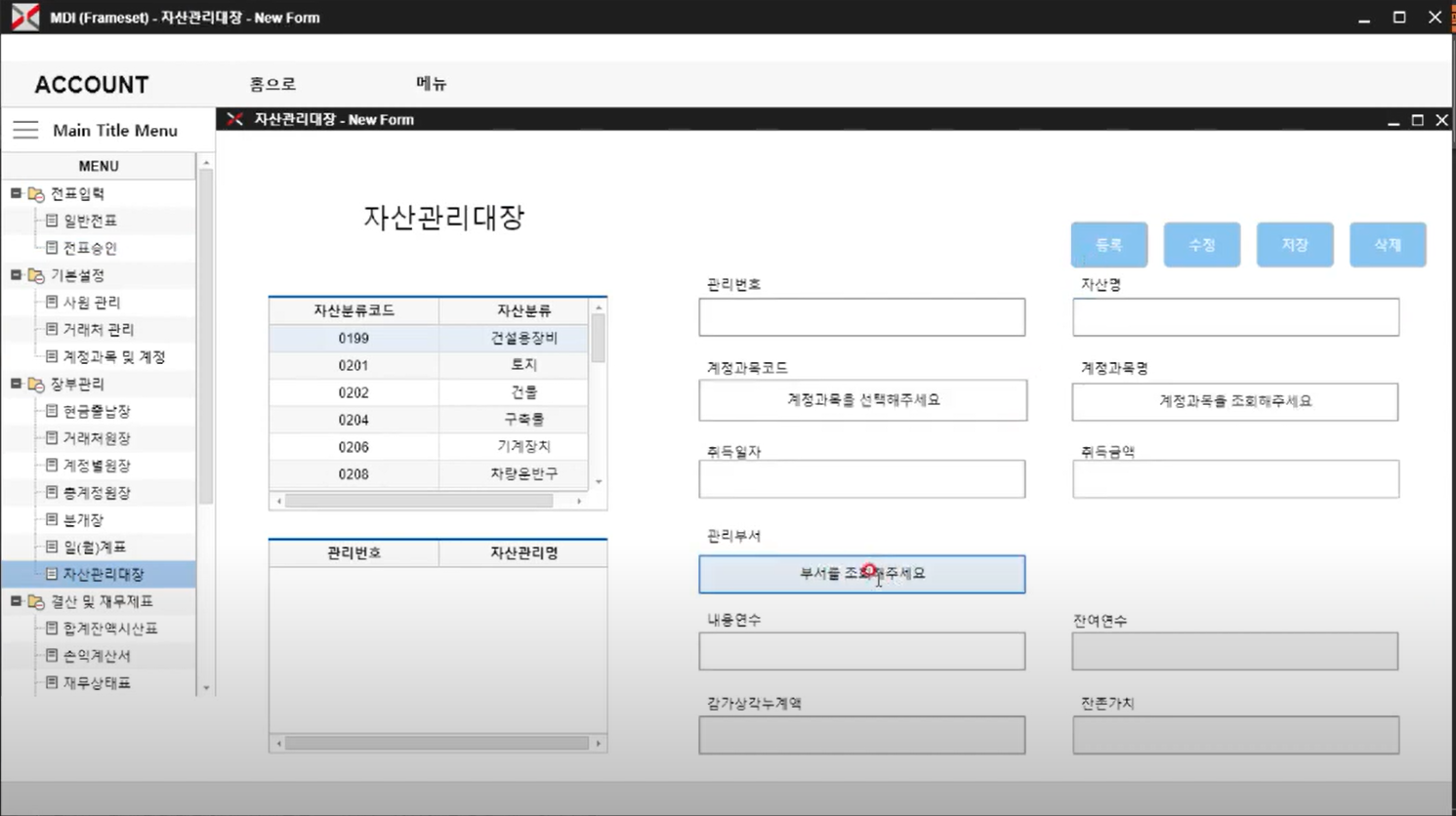
Task: Click the 잔존가치 field
Action: (1235, 735)
